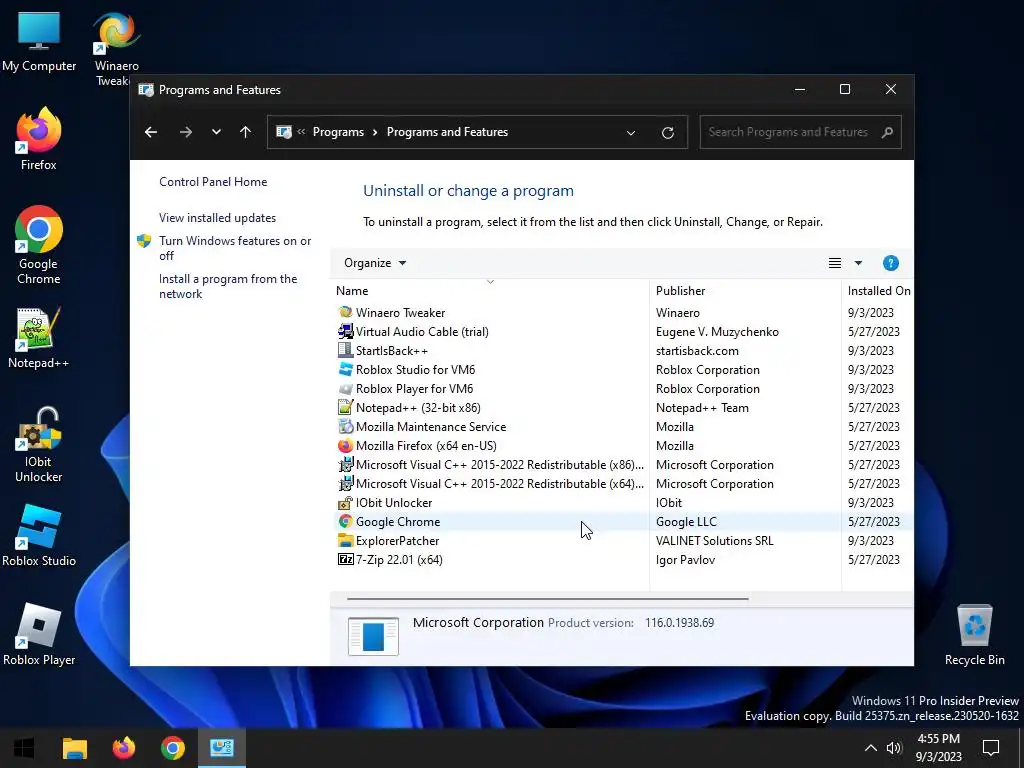This screenshot has height=768, width=1024.
Task: Select the Mozilla Maintenance Service icon
Action: tap(345, 426)
